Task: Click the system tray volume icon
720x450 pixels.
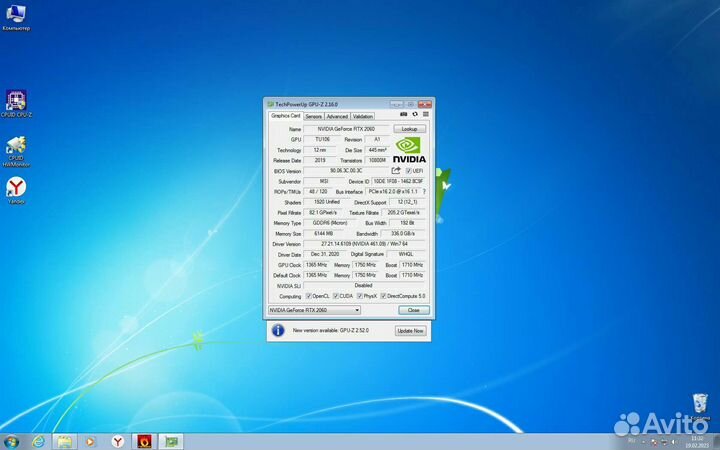Action: [x=674, y=442]
